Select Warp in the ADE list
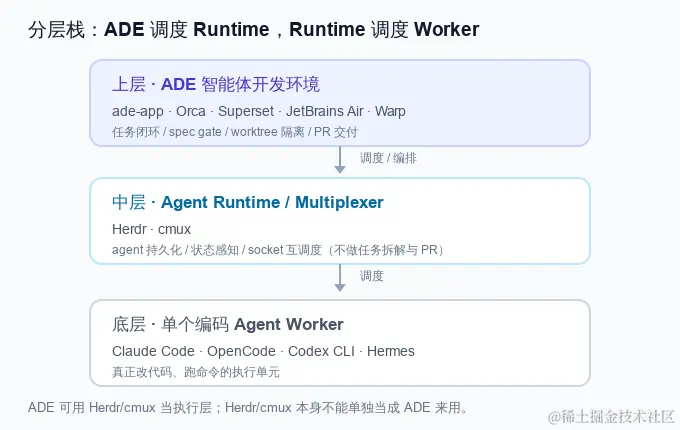Viewport: 680px width, 430px height. click(x=390, y=111)
